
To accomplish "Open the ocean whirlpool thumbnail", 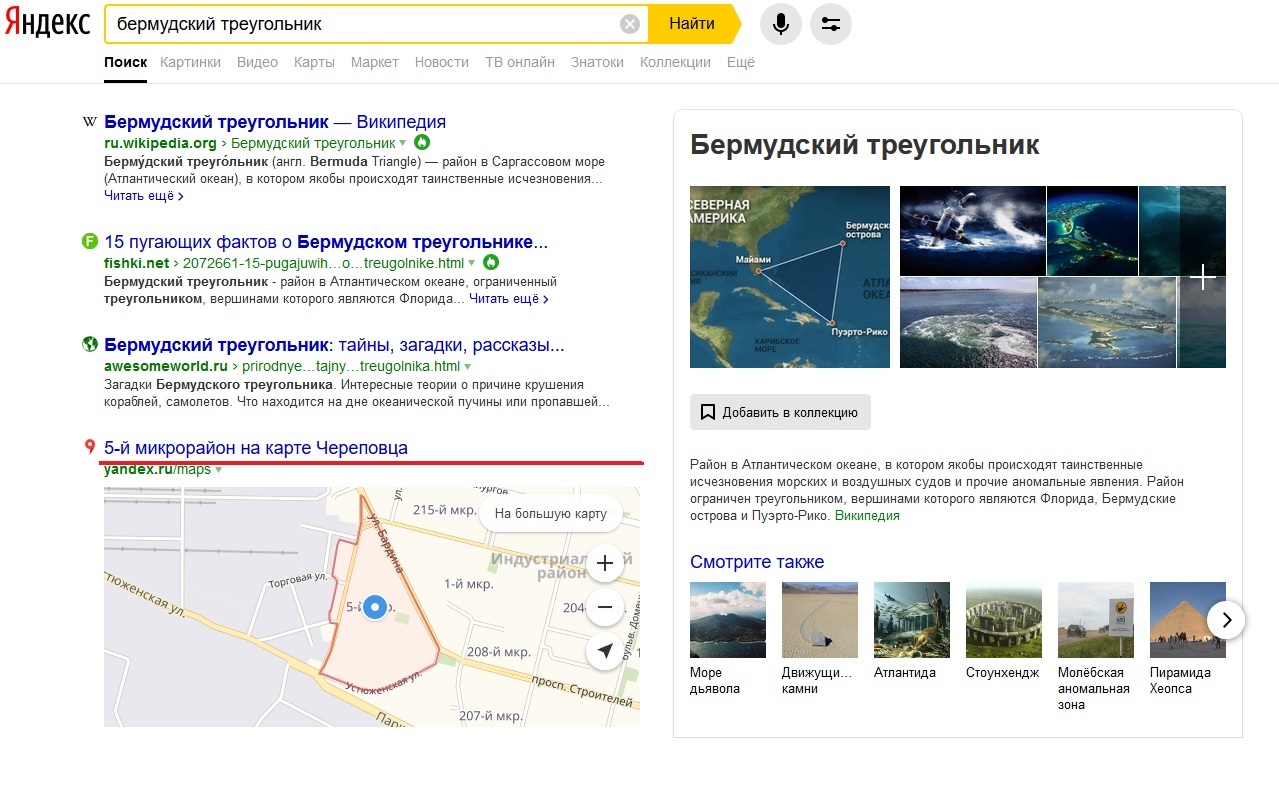I will 968,323.
